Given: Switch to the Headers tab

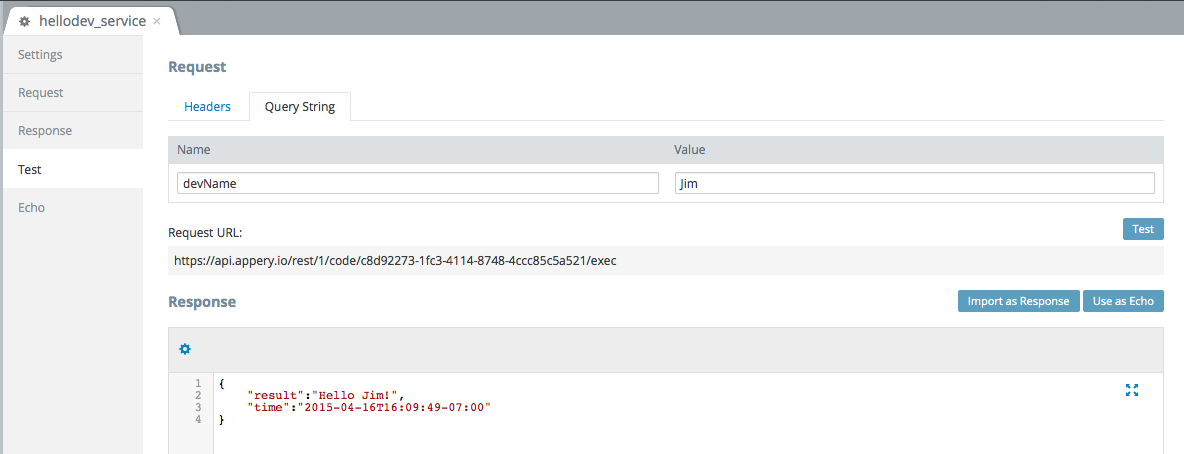Looking at the screenshot, I should click(207, 106).
